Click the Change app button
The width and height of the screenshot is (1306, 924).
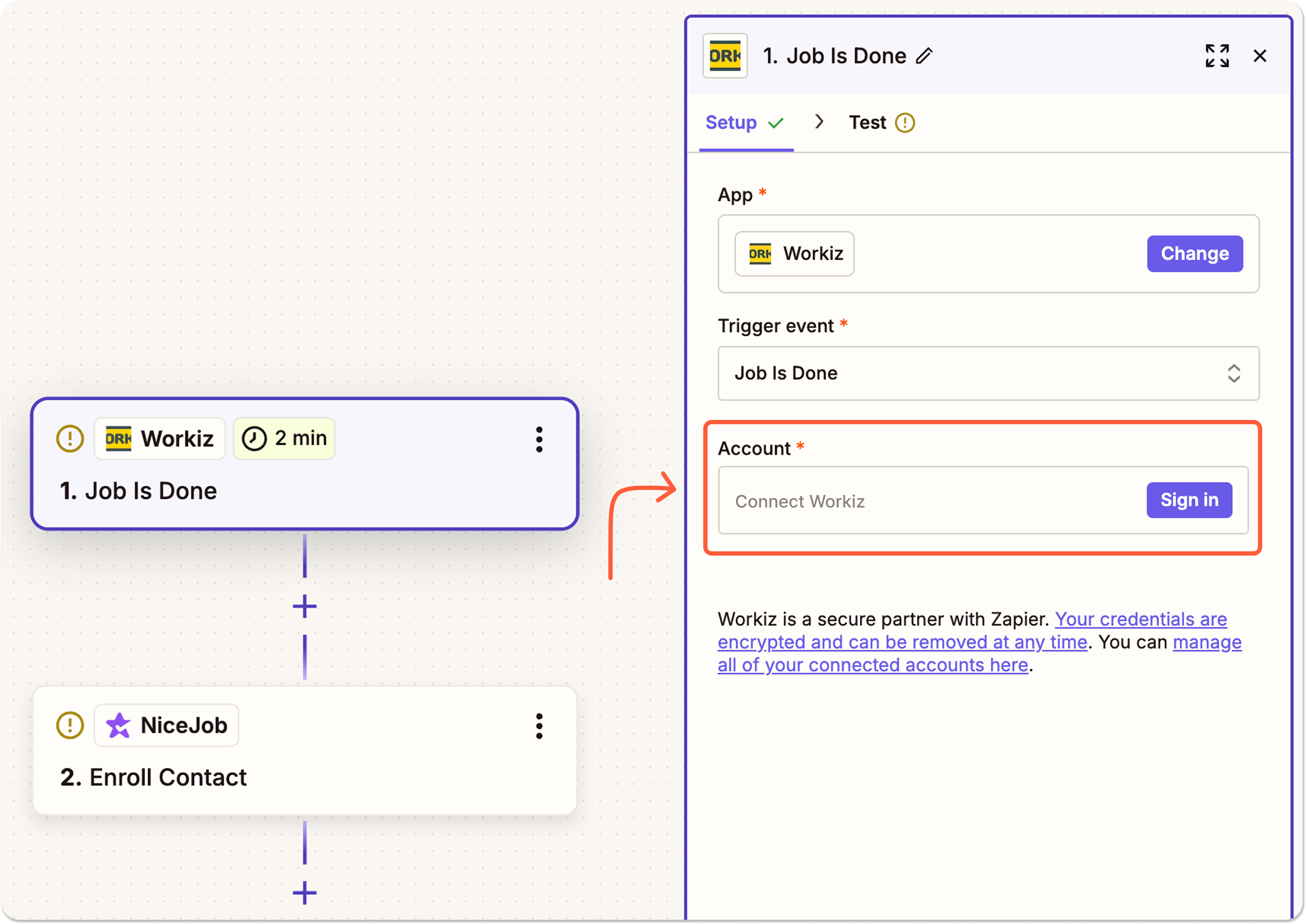pos(1194,254)
